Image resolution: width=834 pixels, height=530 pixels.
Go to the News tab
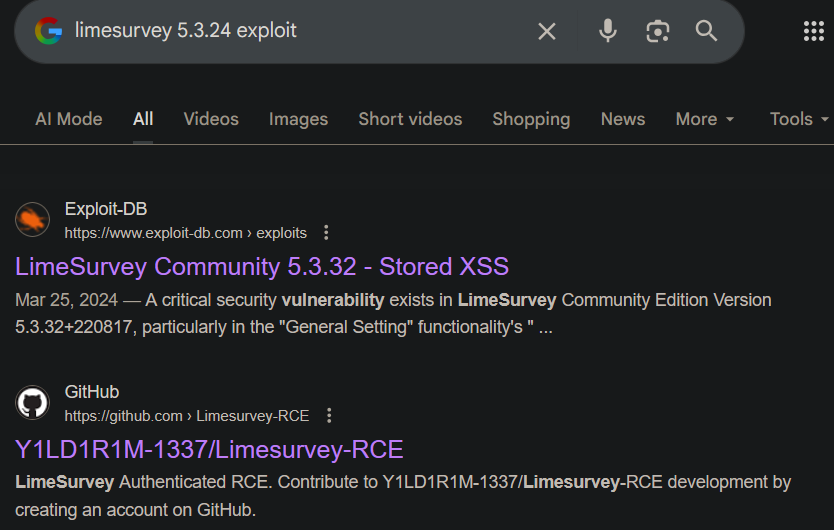[622, 119]
